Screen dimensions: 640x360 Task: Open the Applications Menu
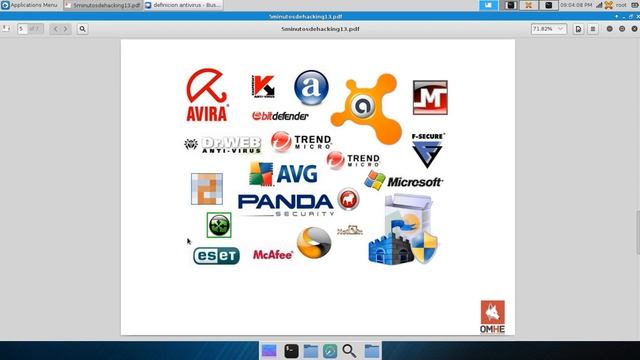tap(29, 5)
